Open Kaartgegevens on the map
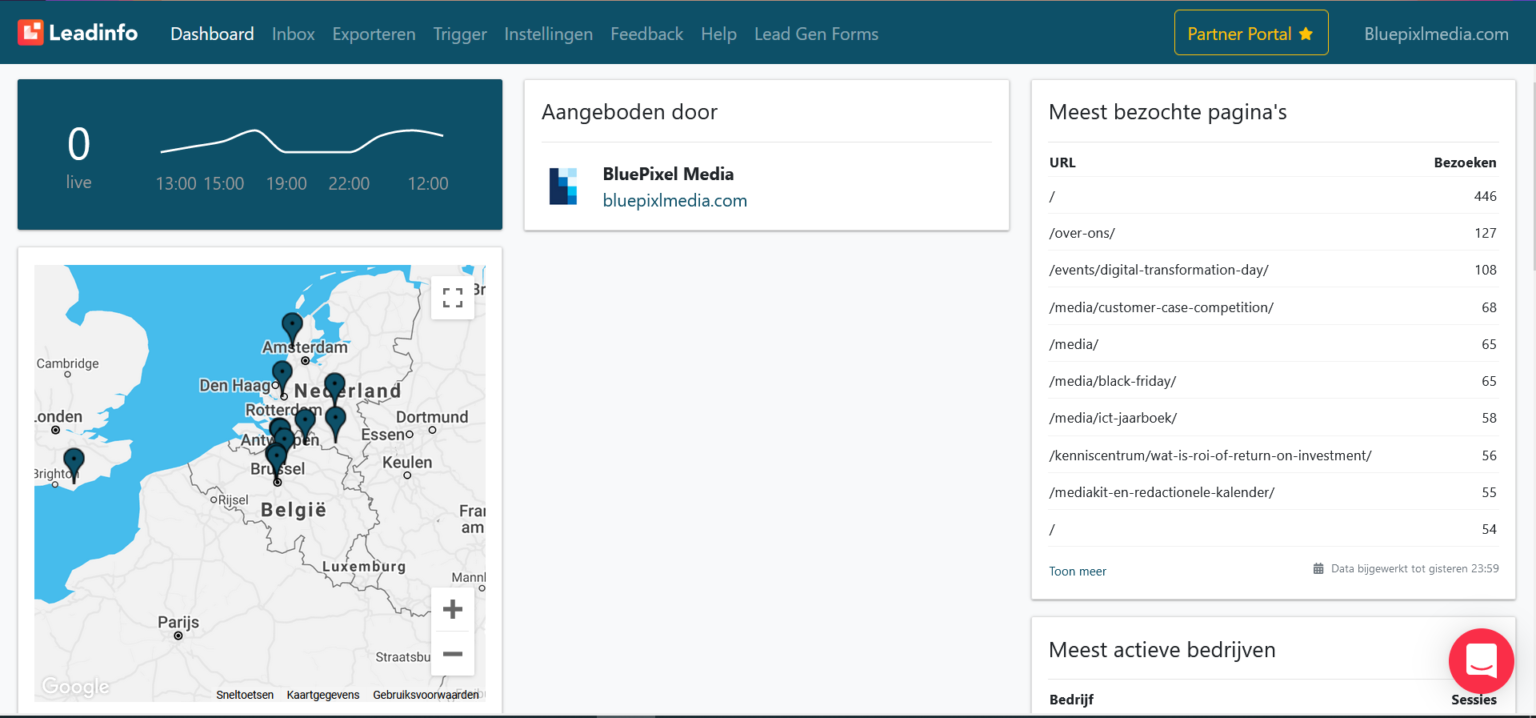 323,695
